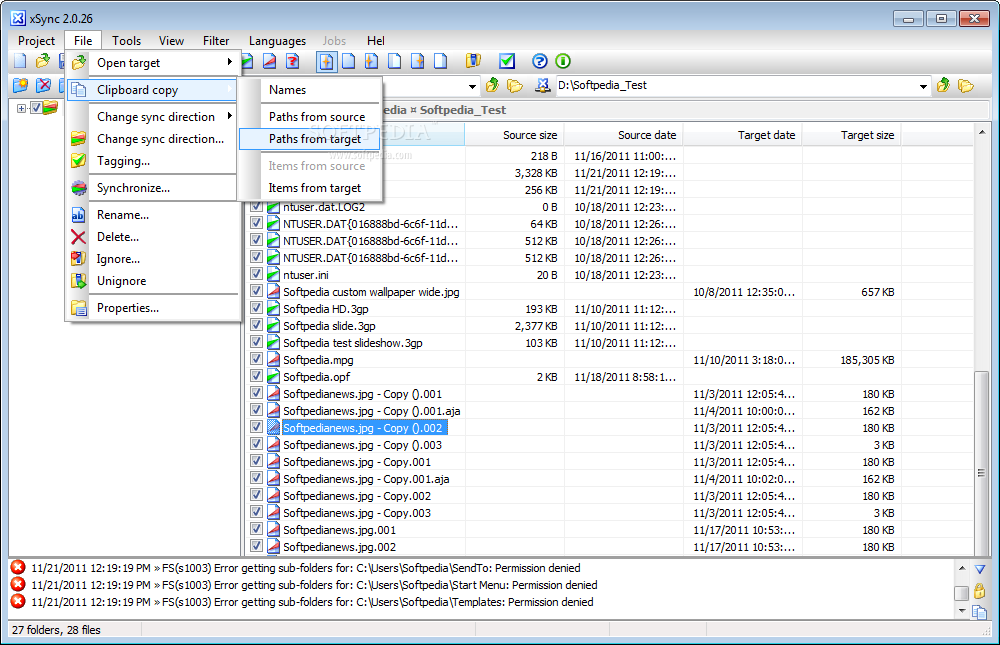The width and height of the screenshot is (1000, 645).
Task: Uncheck Softpedia custom wallpaper wide.jpg checkbox
Action: click(x=256, y=291)
